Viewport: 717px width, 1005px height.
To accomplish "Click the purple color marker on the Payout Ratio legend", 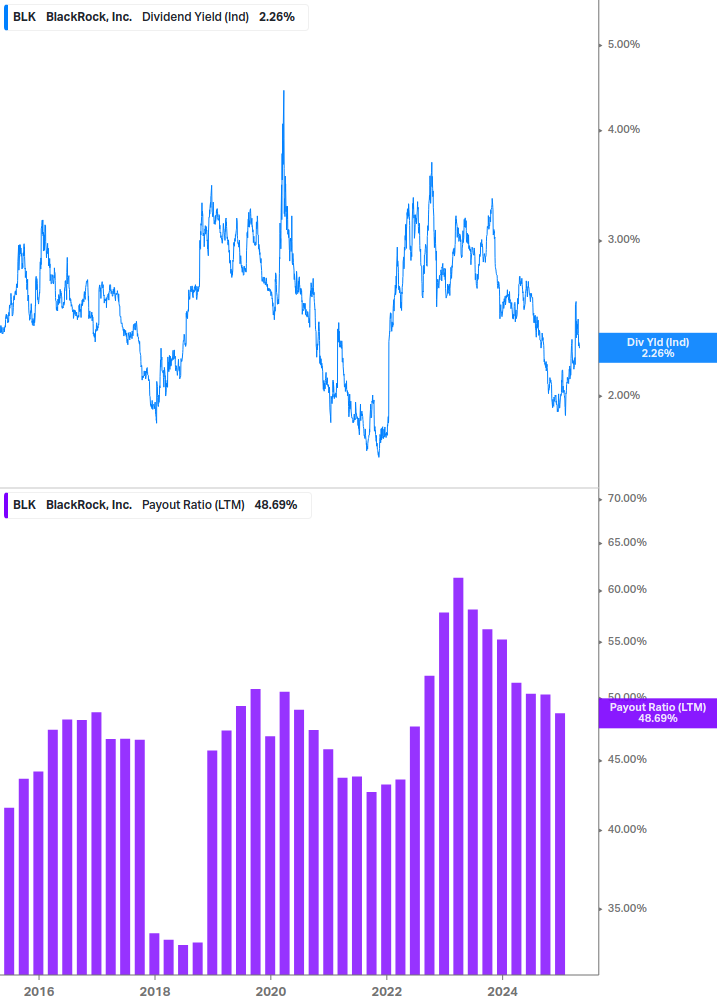I will pyautogui.click(x=6, y=505).
